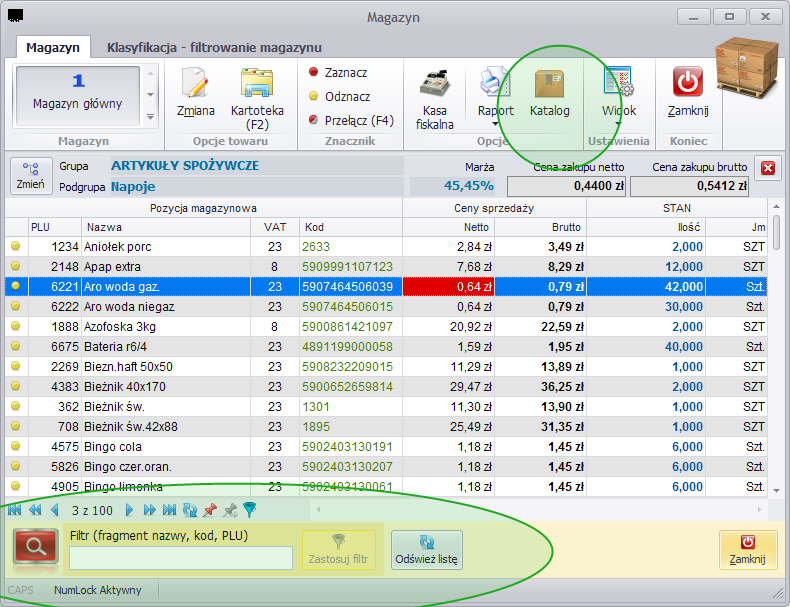Image resolution: width=790 pixels, height=607 pixels.
Task: Click the red pin bookmark icon
Action: pyautogui.click(x=210, y=510)
